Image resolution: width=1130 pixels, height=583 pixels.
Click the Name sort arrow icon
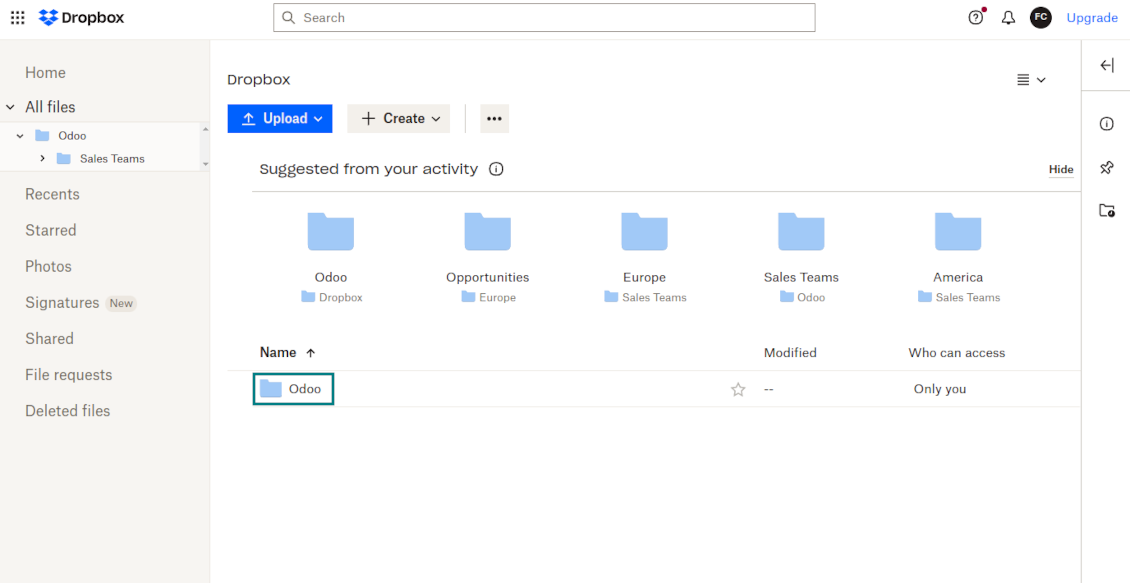pyautogui.click(x=311, y=353)
